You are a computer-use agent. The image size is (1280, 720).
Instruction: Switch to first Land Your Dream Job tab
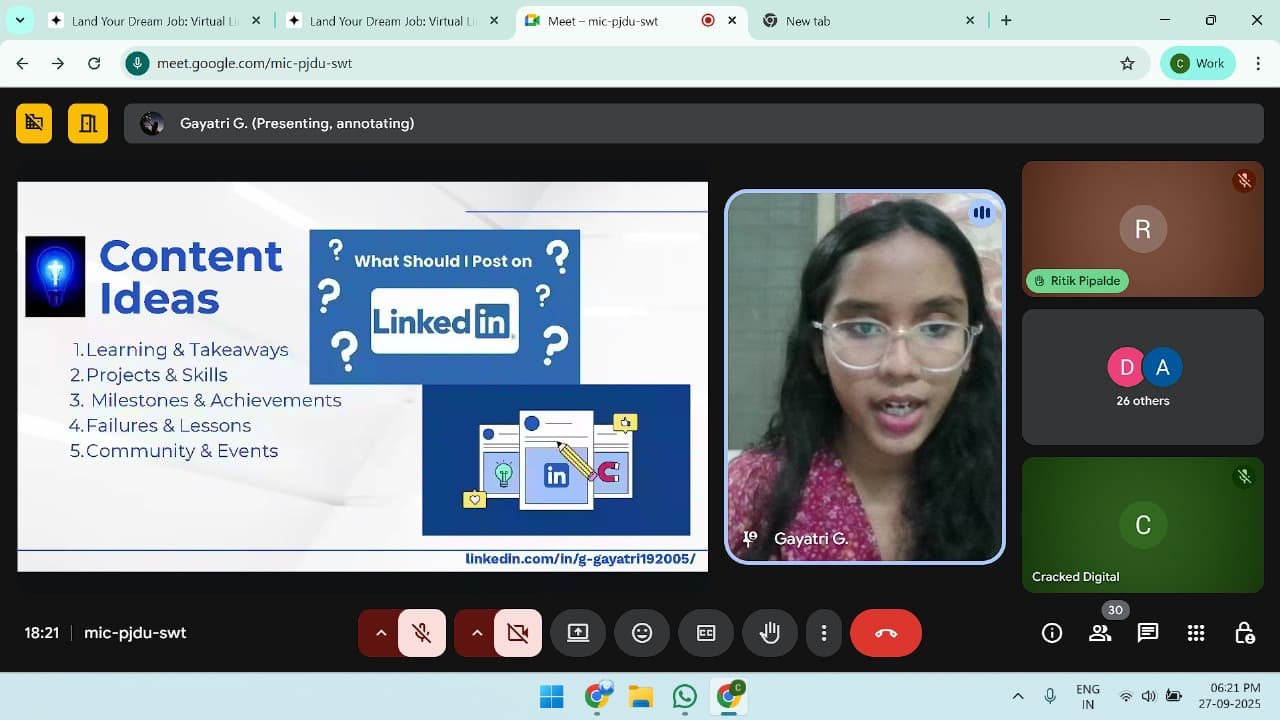click(x=150, y=21)
